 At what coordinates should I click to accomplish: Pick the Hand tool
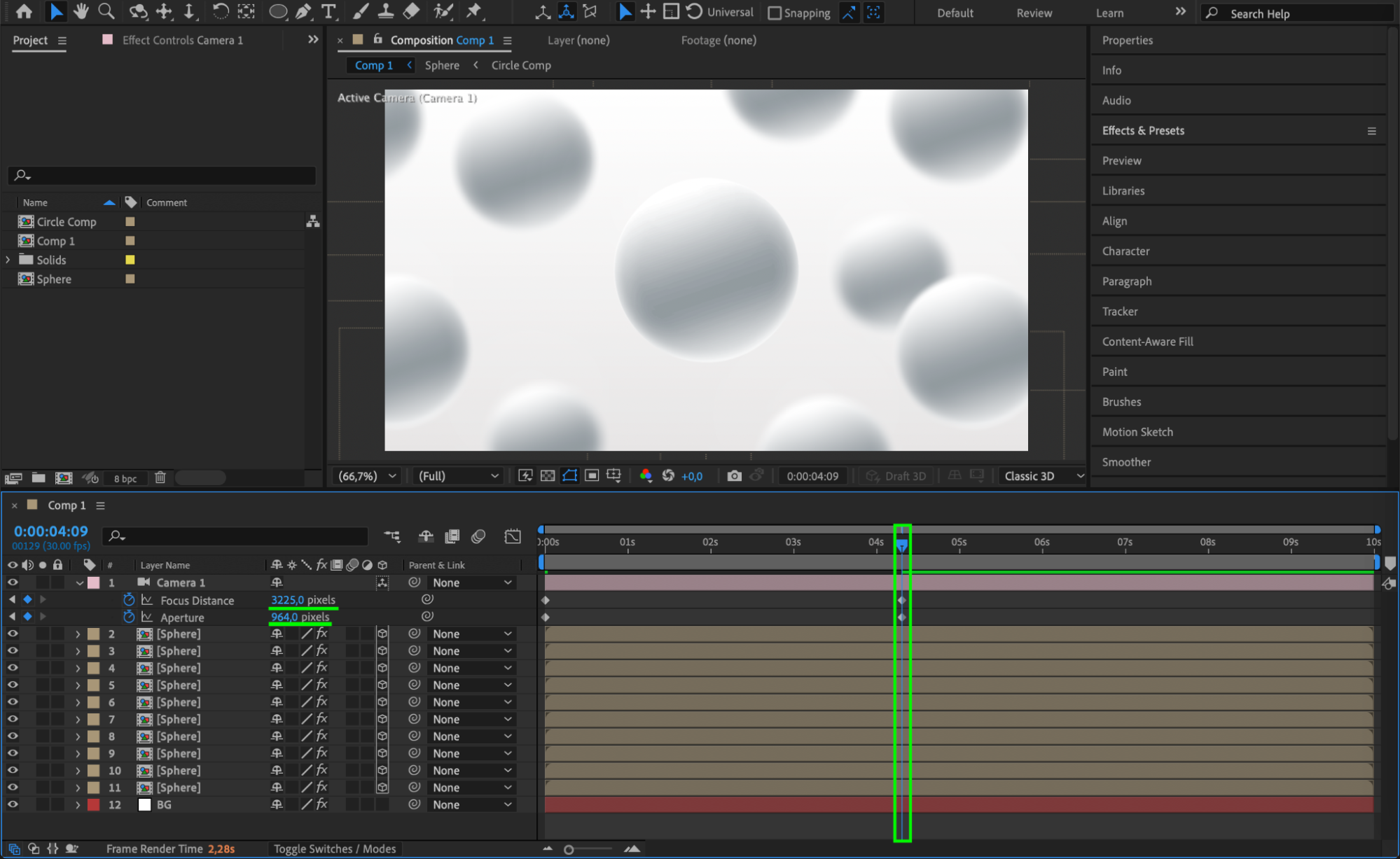[x=81, y=11]
